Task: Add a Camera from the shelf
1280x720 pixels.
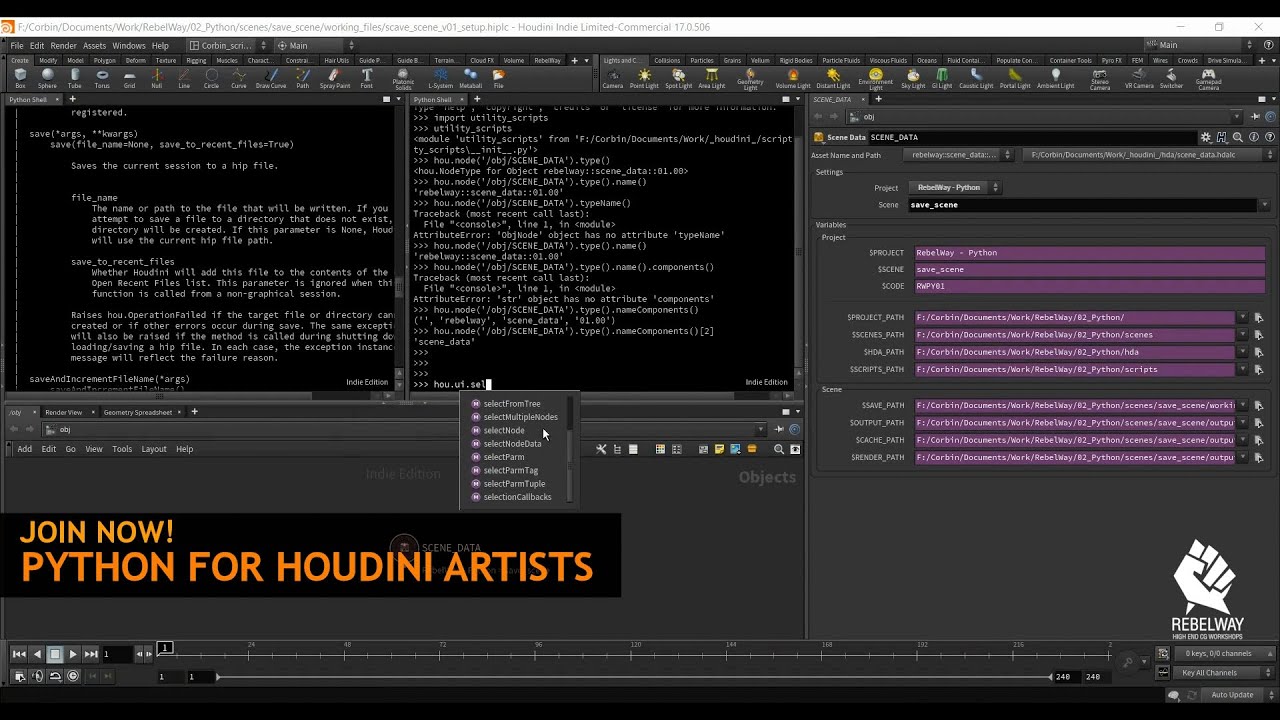Action: point(613,78)
